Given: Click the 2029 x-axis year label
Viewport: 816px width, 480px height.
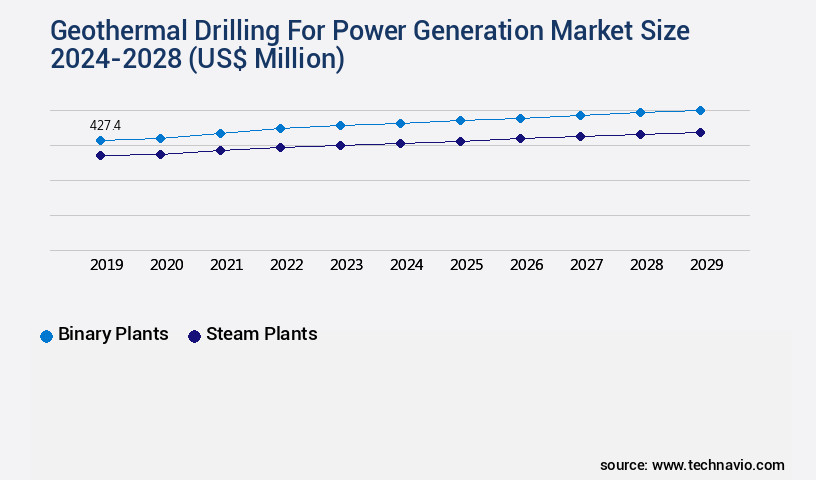Looking at the screenshot, I should click(706, 265).
